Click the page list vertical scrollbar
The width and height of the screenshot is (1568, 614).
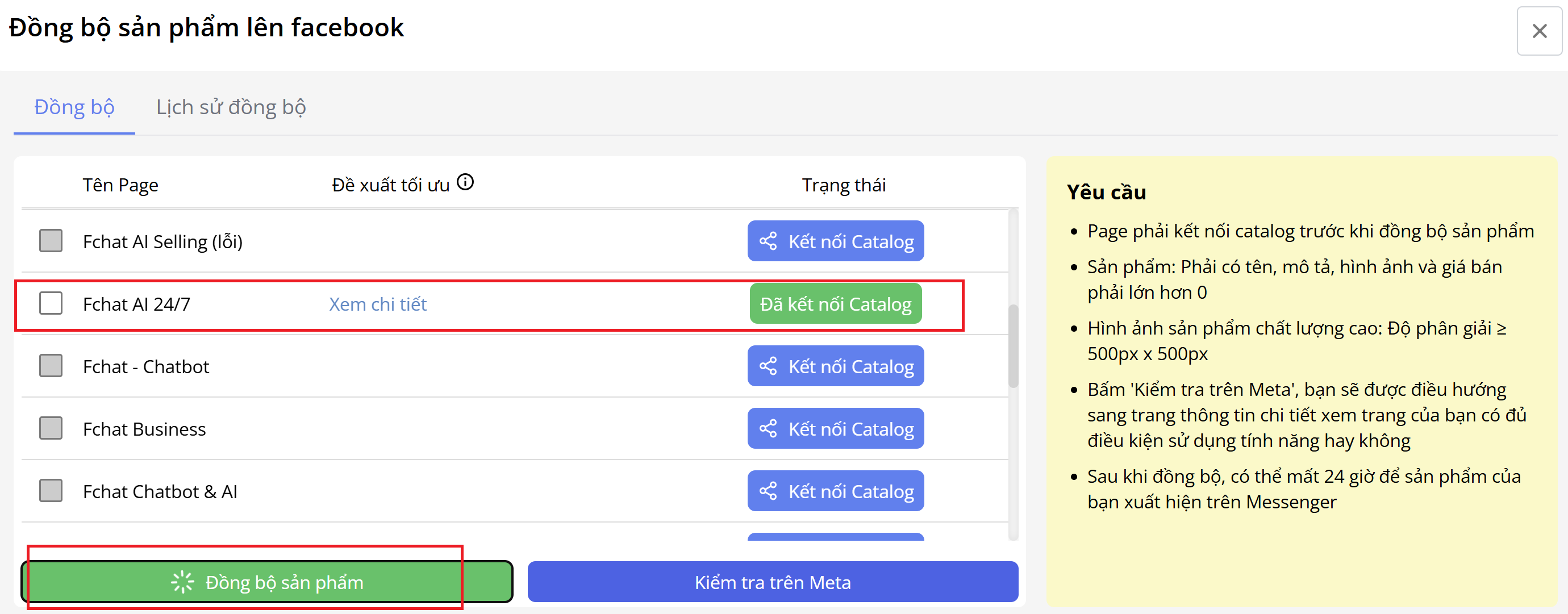tap(1013, 346)
